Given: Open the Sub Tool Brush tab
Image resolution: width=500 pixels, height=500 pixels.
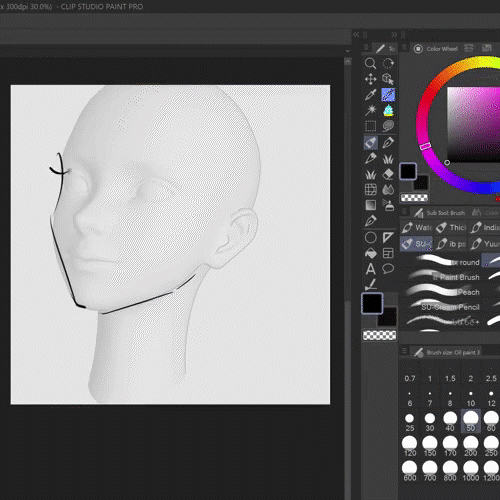Looking at the screenshot, I should [x=439, y=213].
